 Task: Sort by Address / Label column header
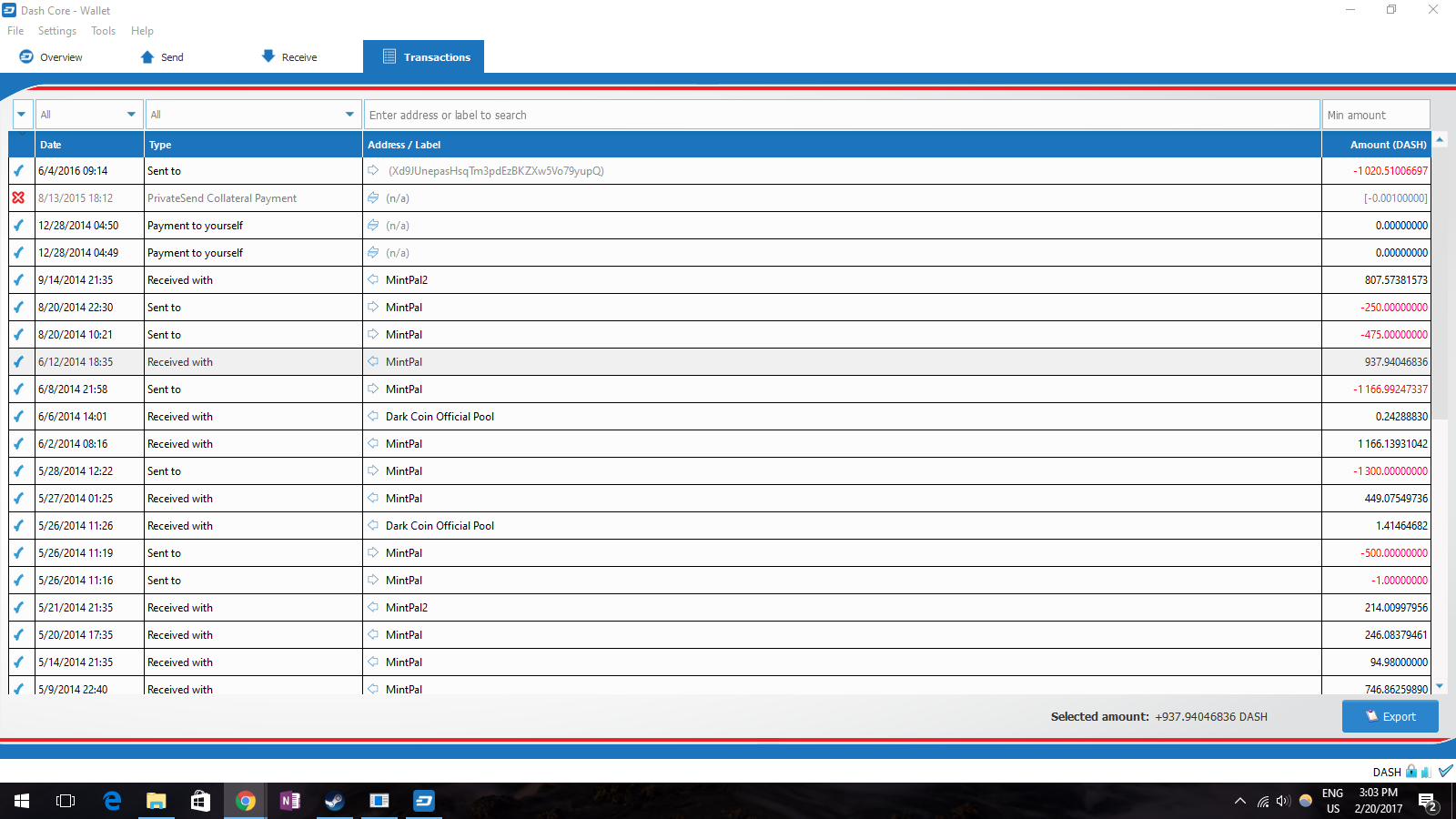point(842,145)
